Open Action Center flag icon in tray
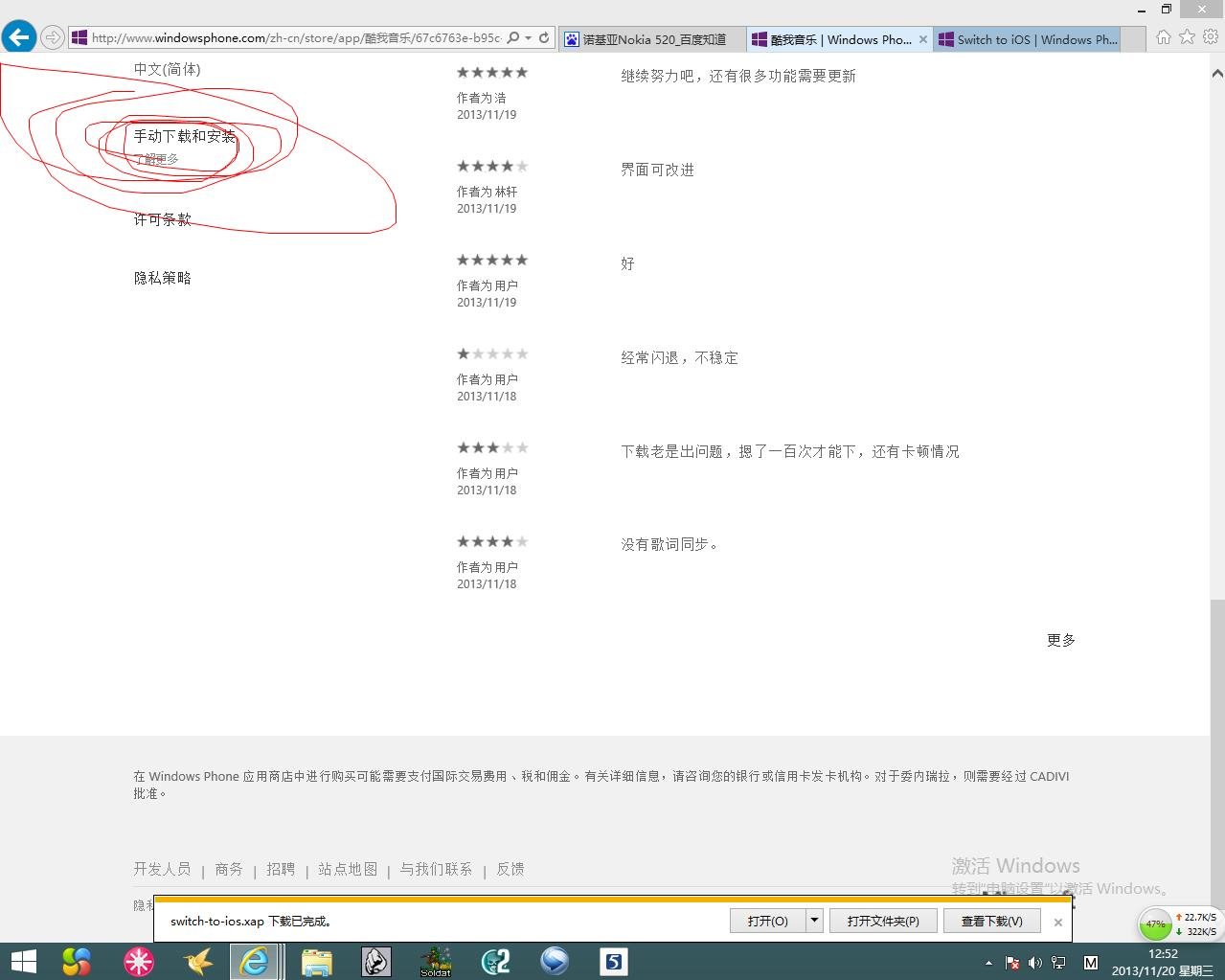 tap(1012, 963)
